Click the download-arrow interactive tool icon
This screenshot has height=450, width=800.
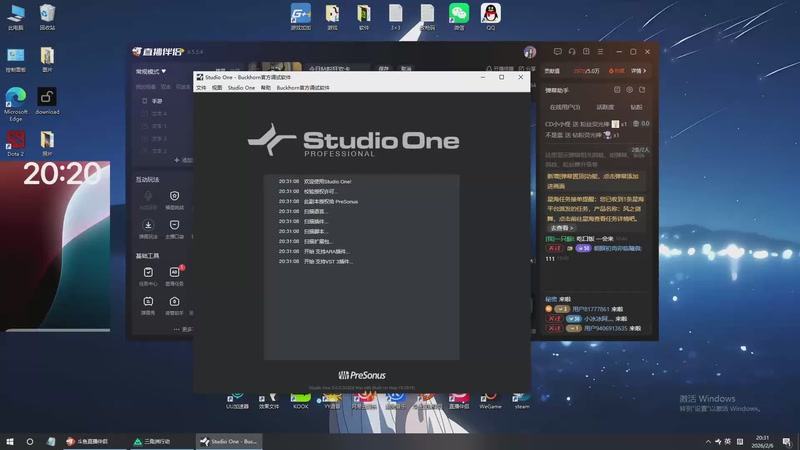coord(148,225)
